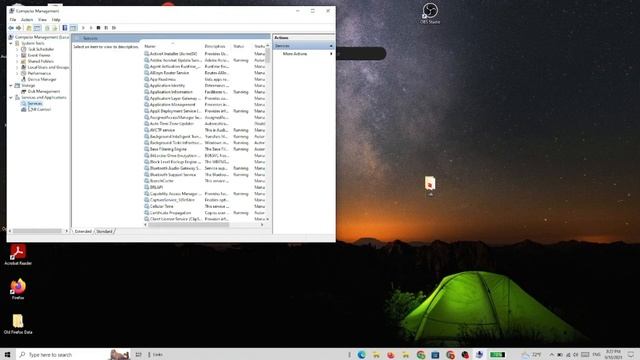Select the AVCTP service row
This screenshot has height=360, width=640.
pyautogui.click(x=205, y=130)
